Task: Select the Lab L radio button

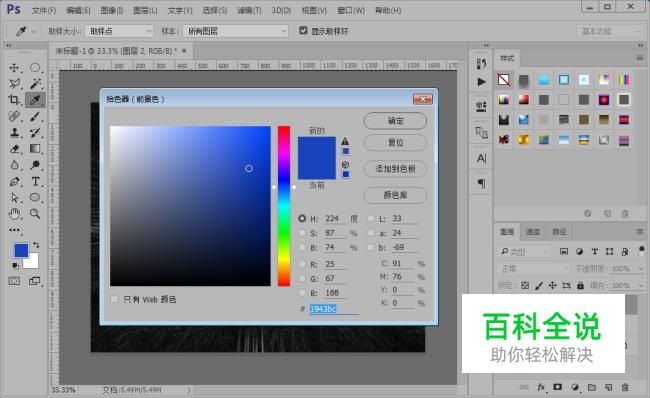Action: point(371,218)
